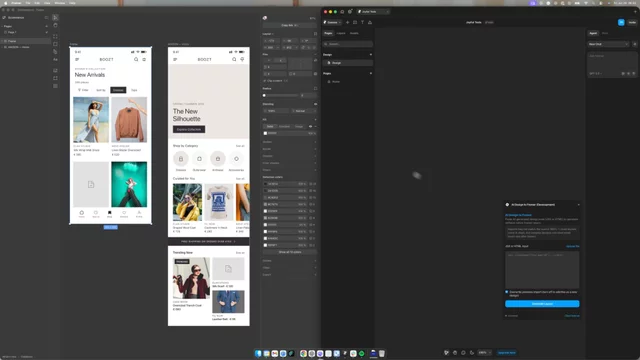Select the Pen tool in left toolbar
The height and width of the screenshot is (360, 640).
click(x=56, y=52)
